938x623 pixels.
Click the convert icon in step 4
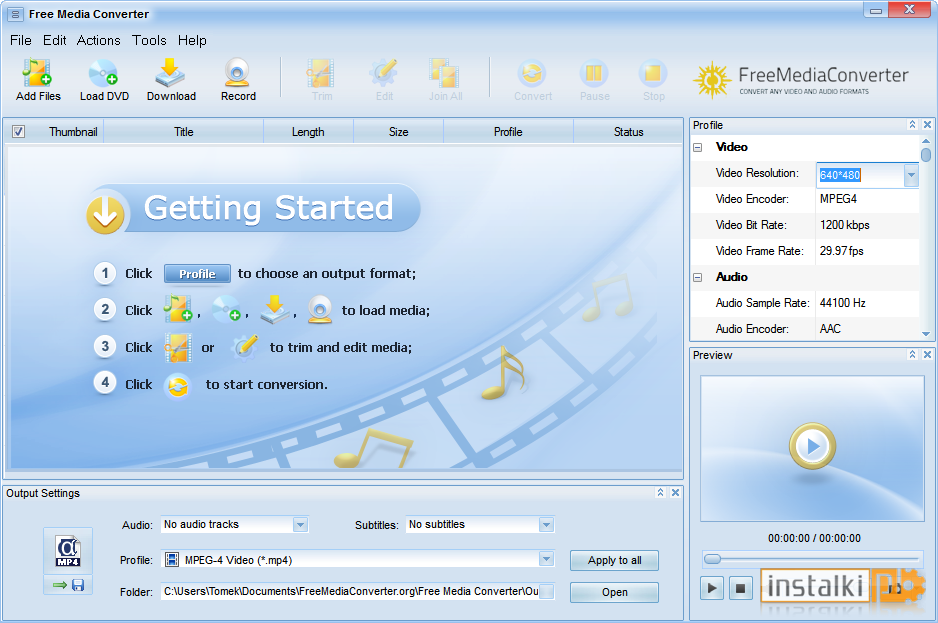click(178, 386)
